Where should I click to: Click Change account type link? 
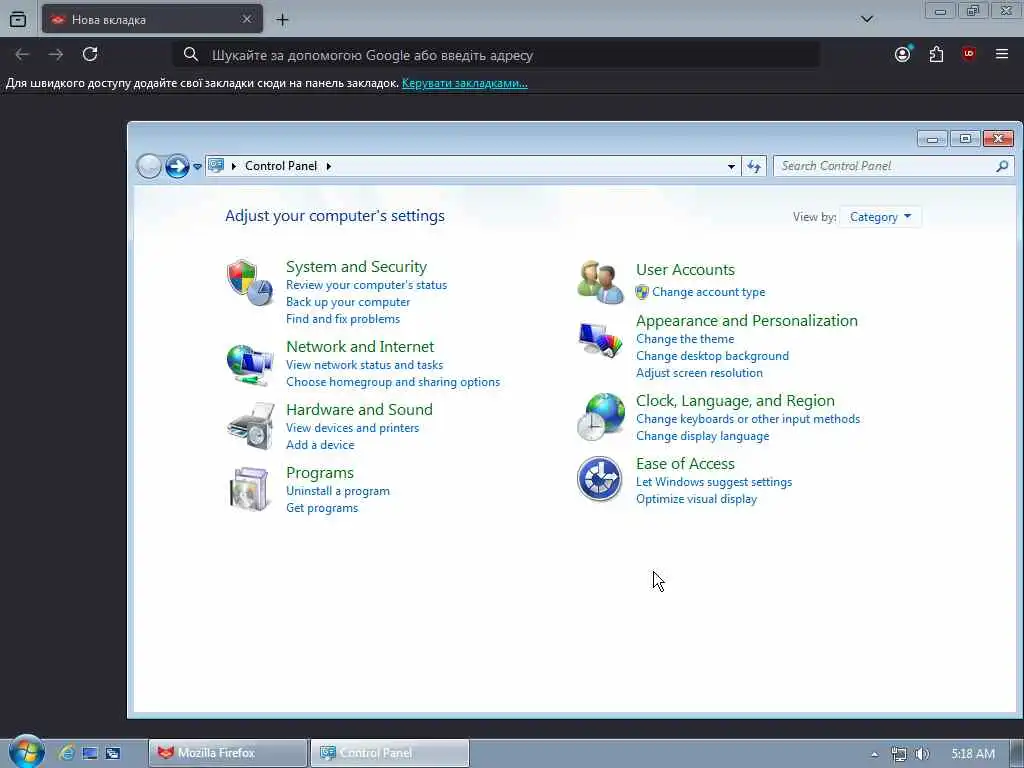(709, 292)
